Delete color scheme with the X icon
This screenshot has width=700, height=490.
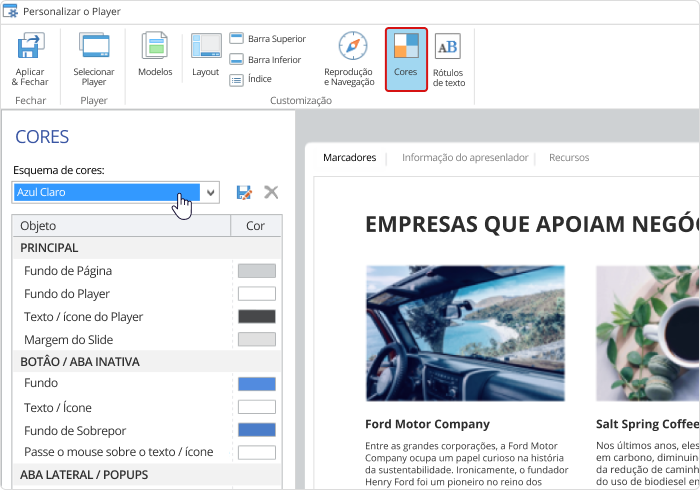tap(271, 192)
